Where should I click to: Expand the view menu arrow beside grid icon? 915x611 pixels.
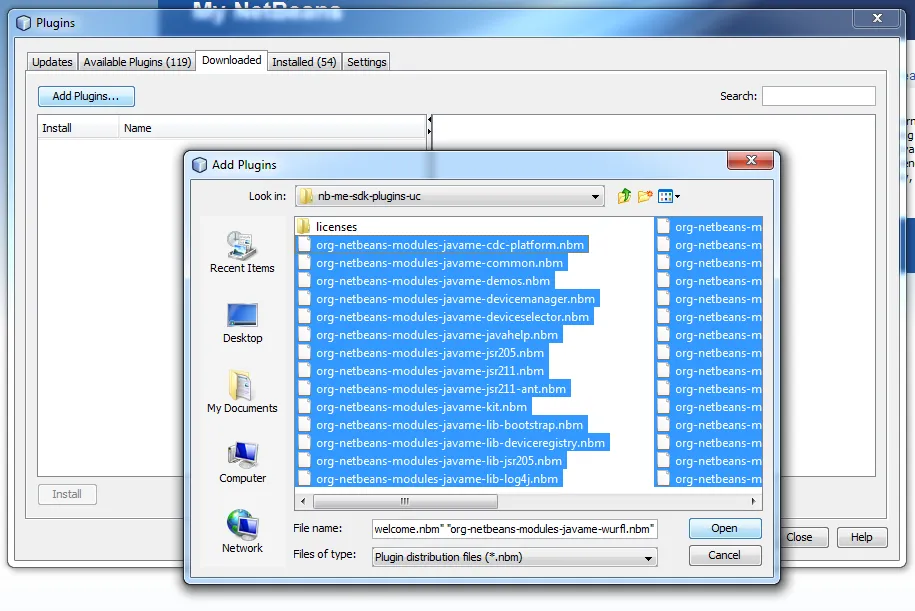[x=678, y=196]
